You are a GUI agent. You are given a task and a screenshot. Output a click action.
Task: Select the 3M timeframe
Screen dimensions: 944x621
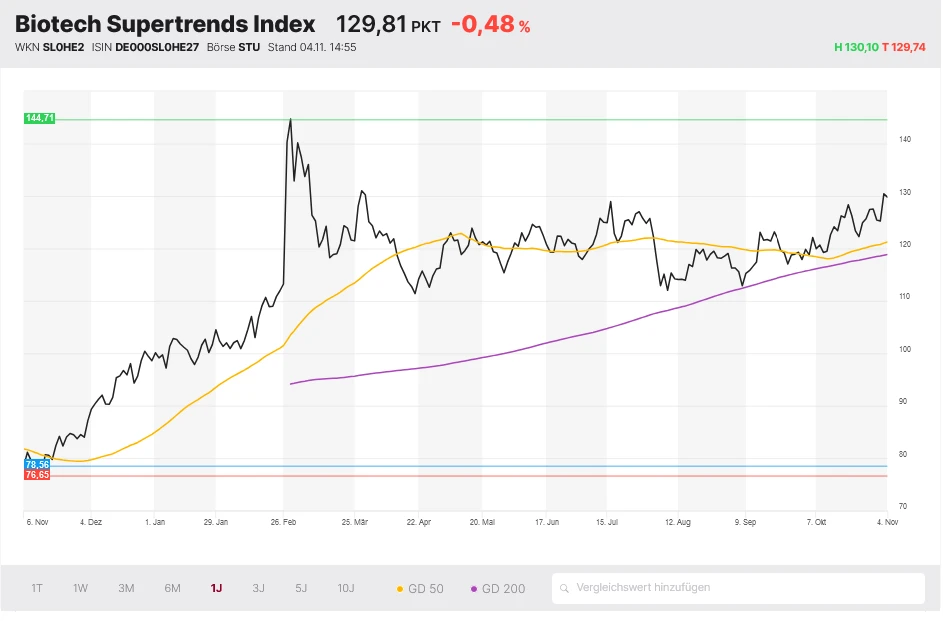126,589
